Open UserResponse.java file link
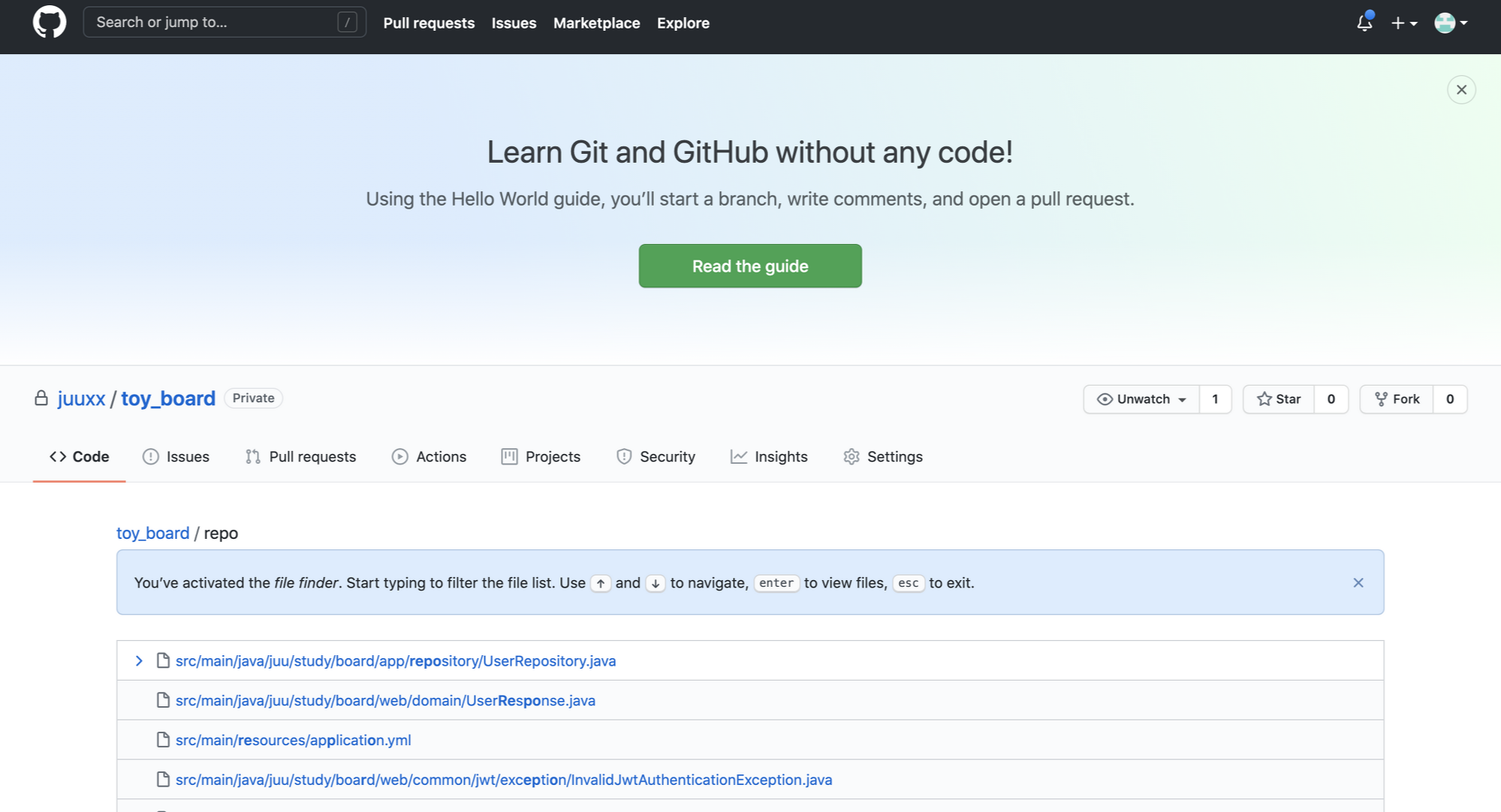The height and width of the screenshot is (812, 1501). (x=385, y=700)
